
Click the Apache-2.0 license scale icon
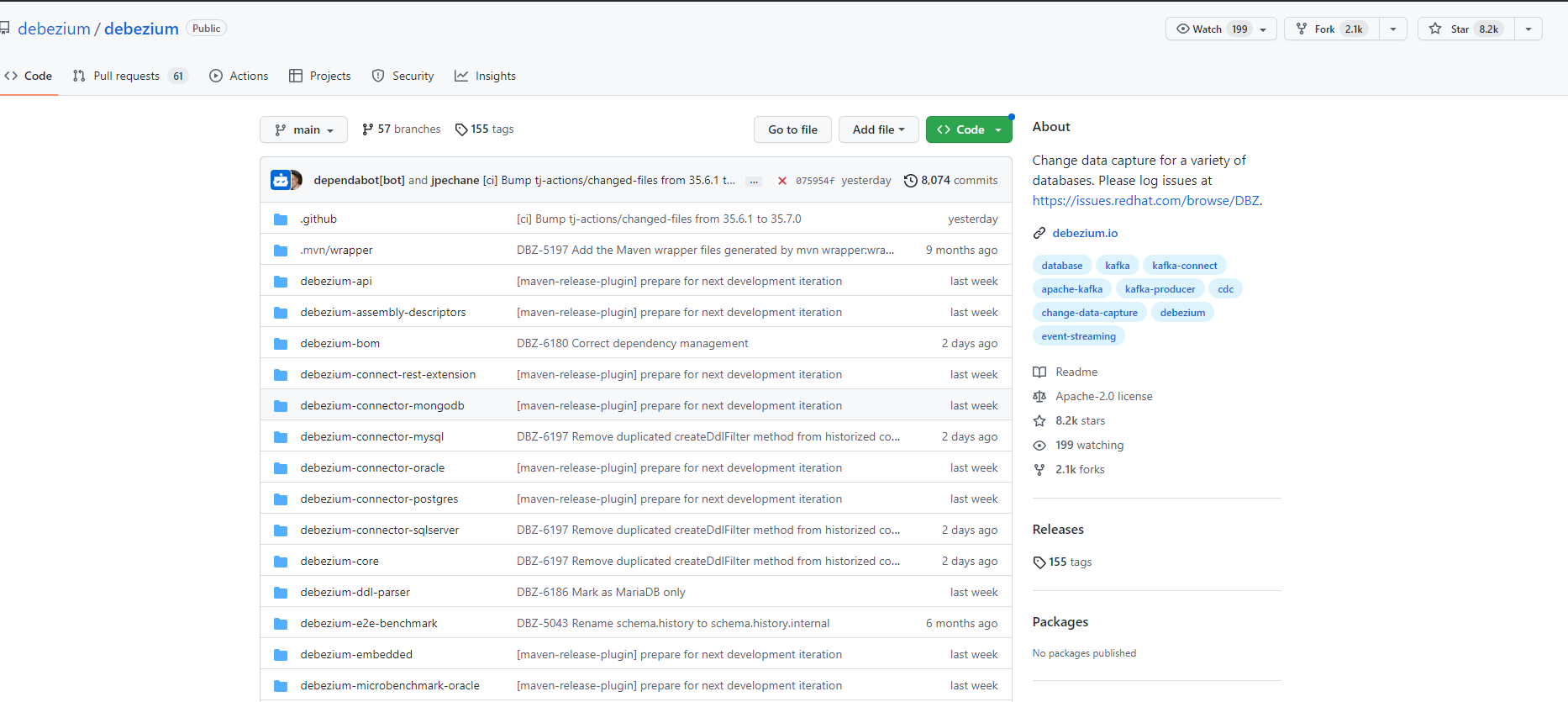coord(1039,397)
